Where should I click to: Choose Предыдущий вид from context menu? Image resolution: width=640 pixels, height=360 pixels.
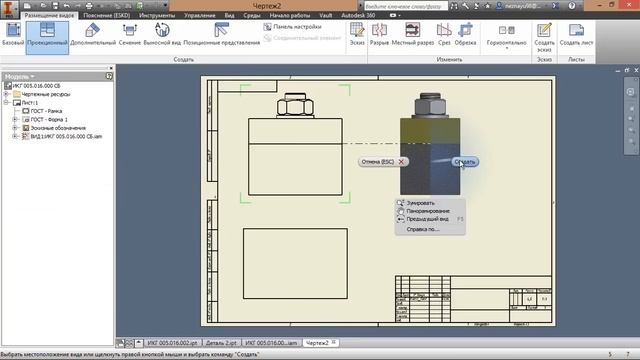(x=427, y=219)
